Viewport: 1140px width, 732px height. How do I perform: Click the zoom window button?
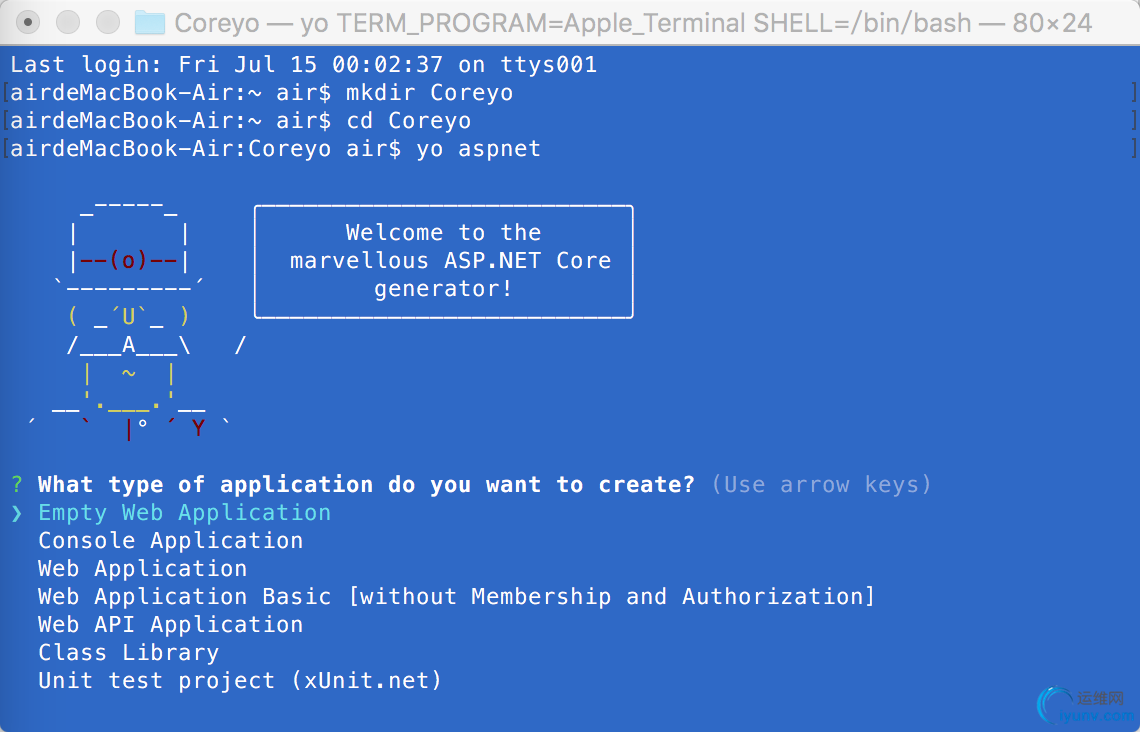[x=106, y=22]
